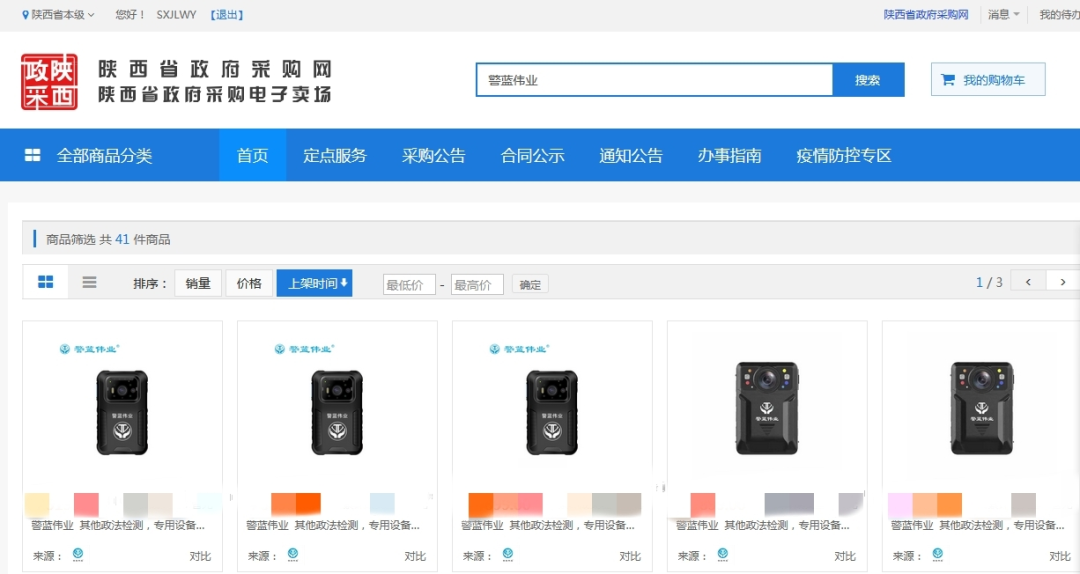Switch to list view layout icon
This screenshot has height=574, width=1080.
coord(90,282)
